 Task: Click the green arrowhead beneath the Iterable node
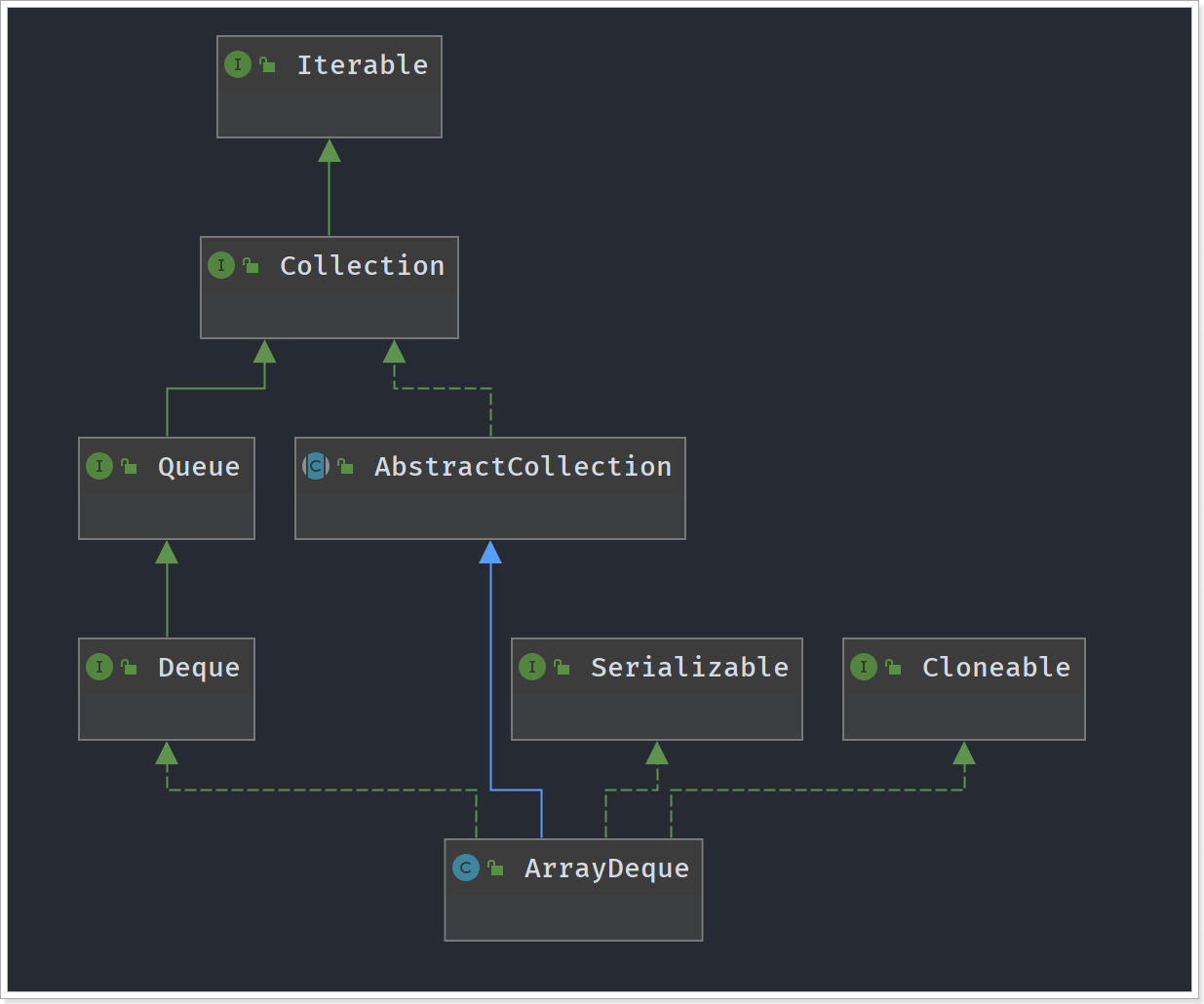pyautogui.click(x=330, y=151)
